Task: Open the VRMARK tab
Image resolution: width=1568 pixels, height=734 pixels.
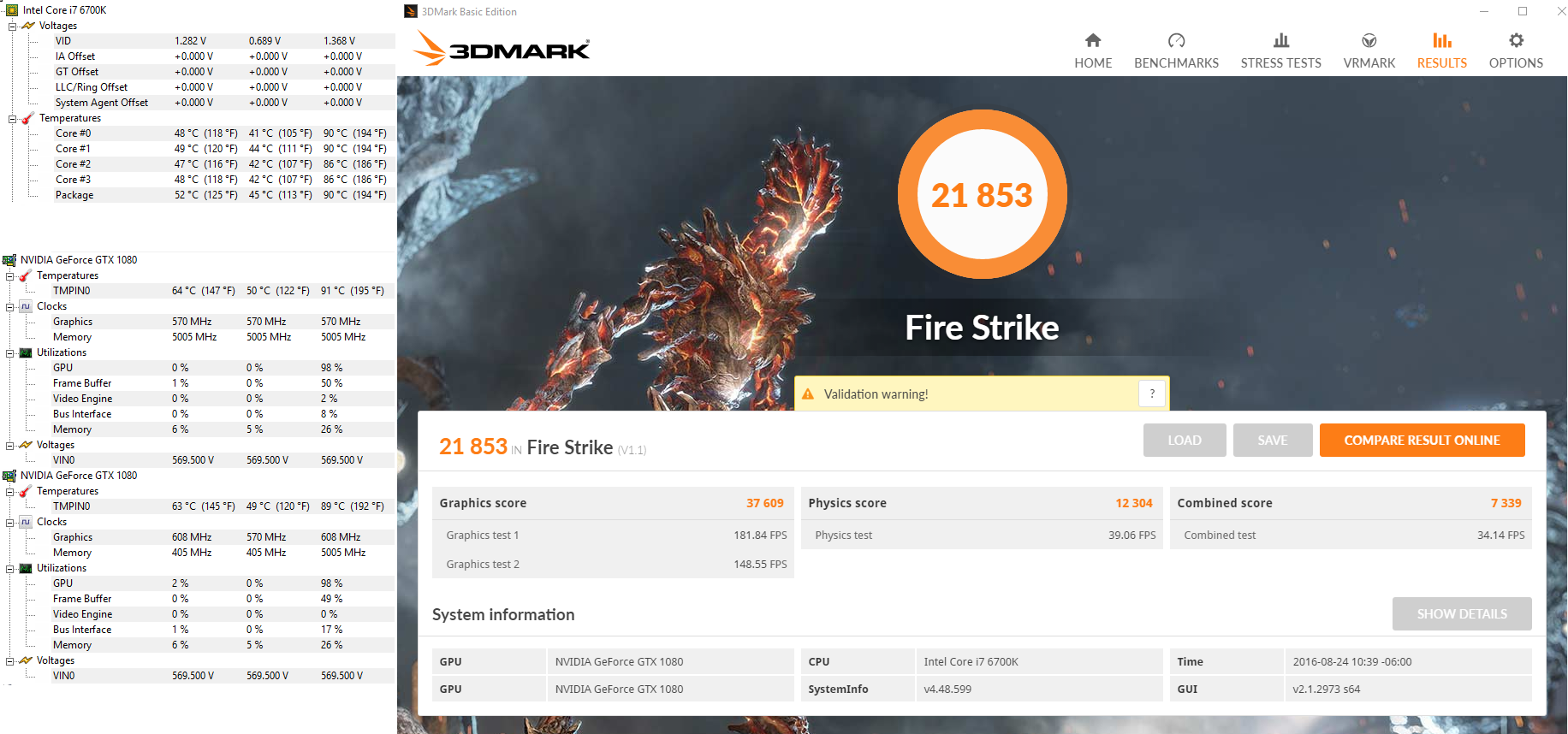Action: tap(1369, 50)
